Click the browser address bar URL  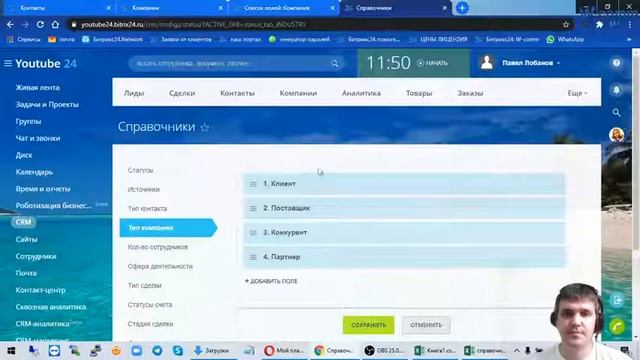point(193,24)
